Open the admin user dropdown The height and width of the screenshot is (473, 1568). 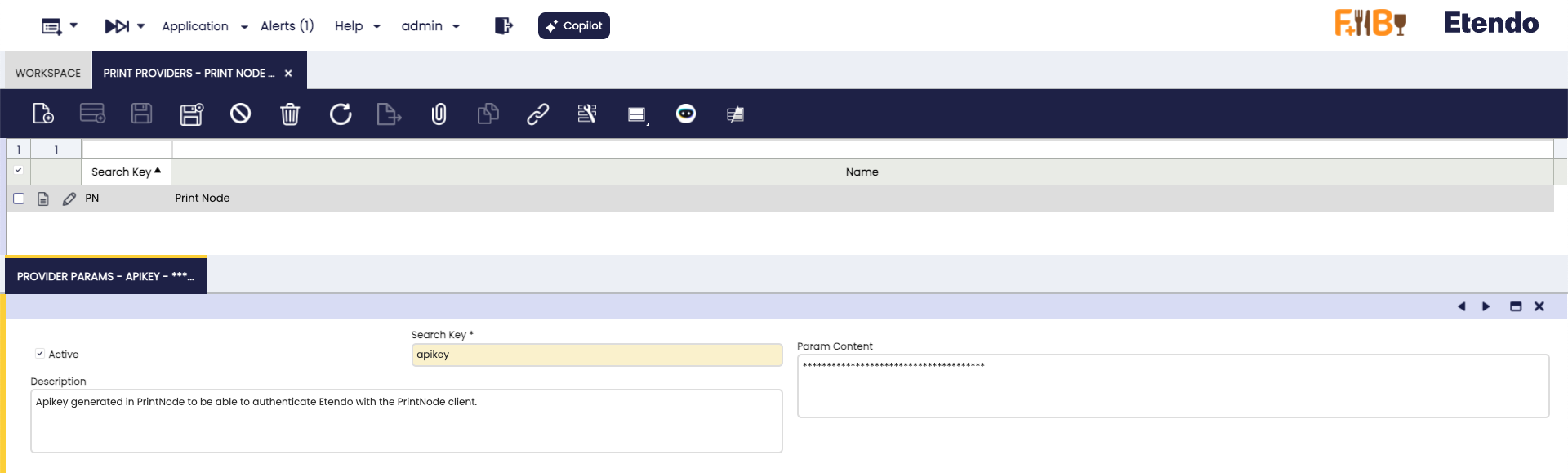pos(430,26)
